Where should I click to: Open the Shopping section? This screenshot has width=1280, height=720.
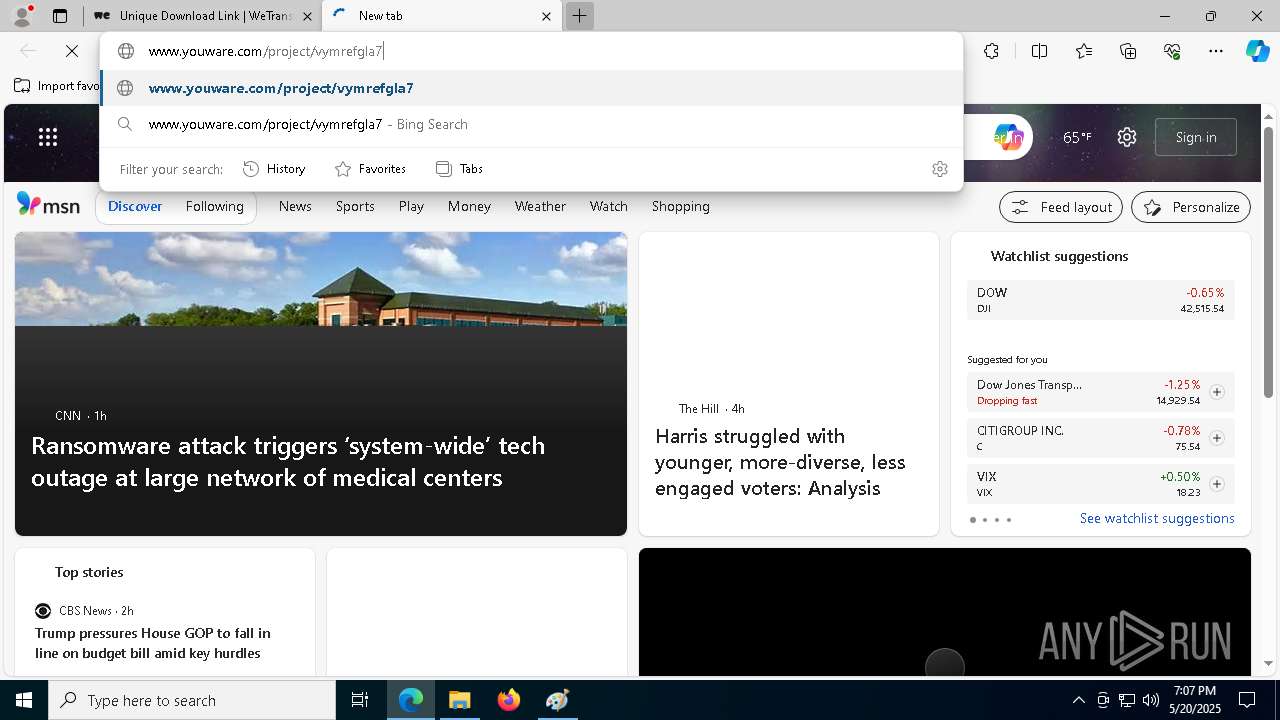(x=680, y=206)
